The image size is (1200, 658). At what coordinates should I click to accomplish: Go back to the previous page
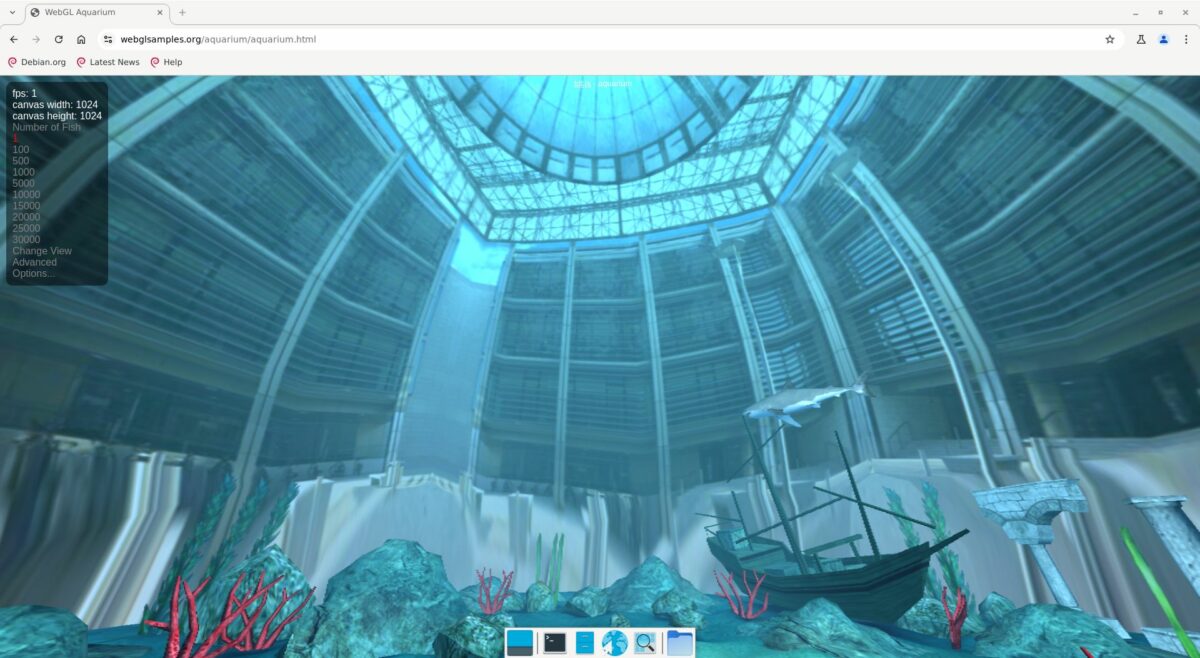13,39
